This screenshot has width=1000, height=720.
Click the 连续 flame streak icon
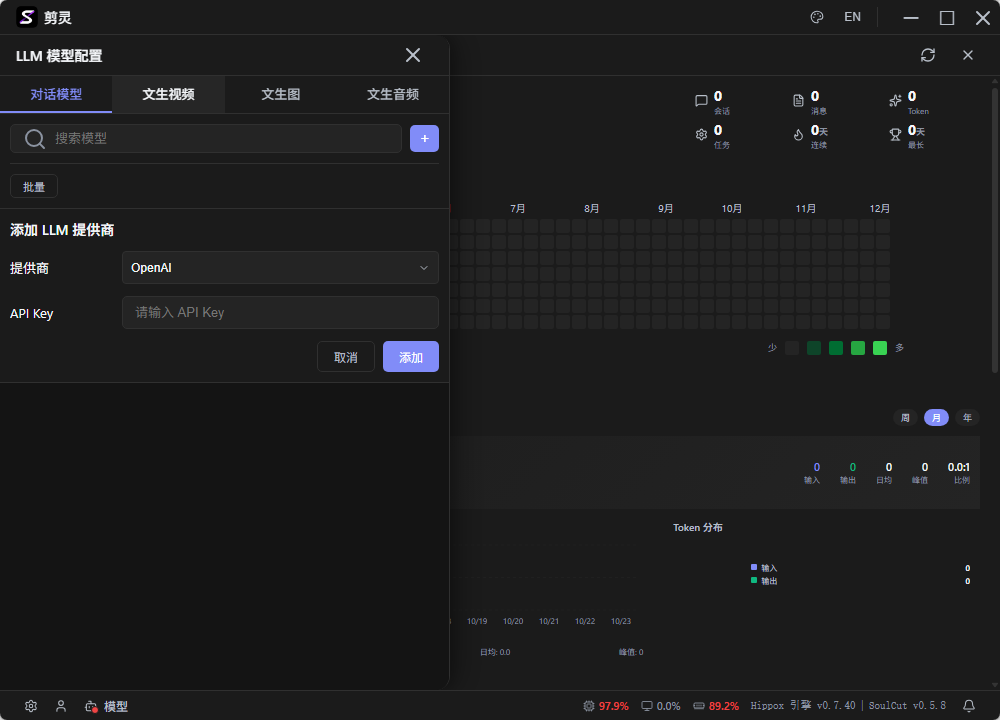pyautogui.click(x=798, y=135)
